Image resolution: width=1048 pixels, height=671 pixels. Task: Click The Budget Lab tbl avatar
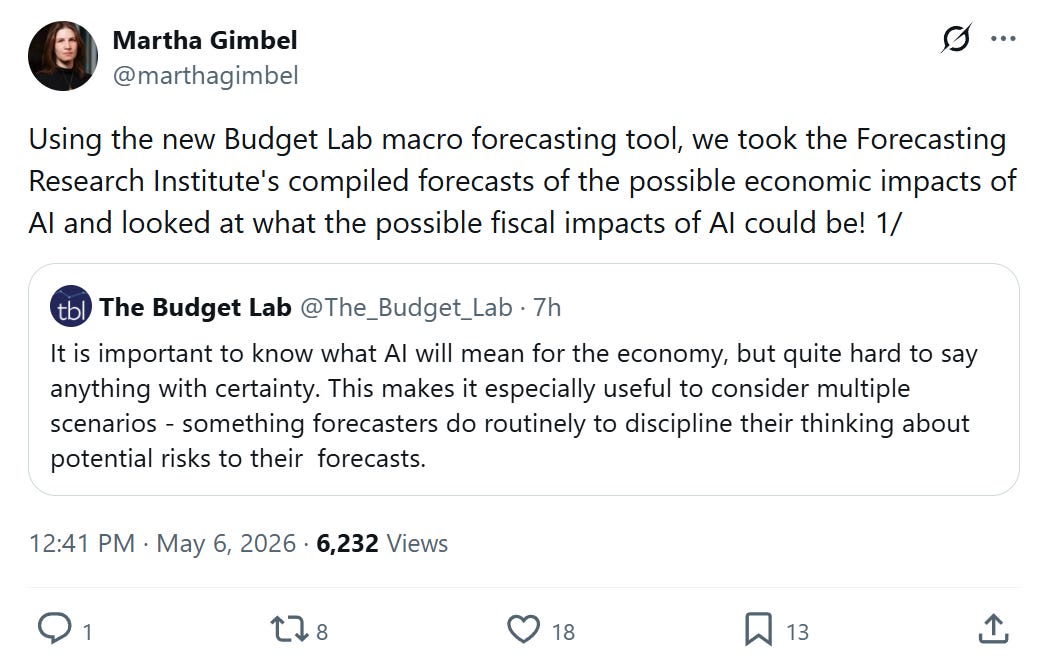tap(71, 307)
